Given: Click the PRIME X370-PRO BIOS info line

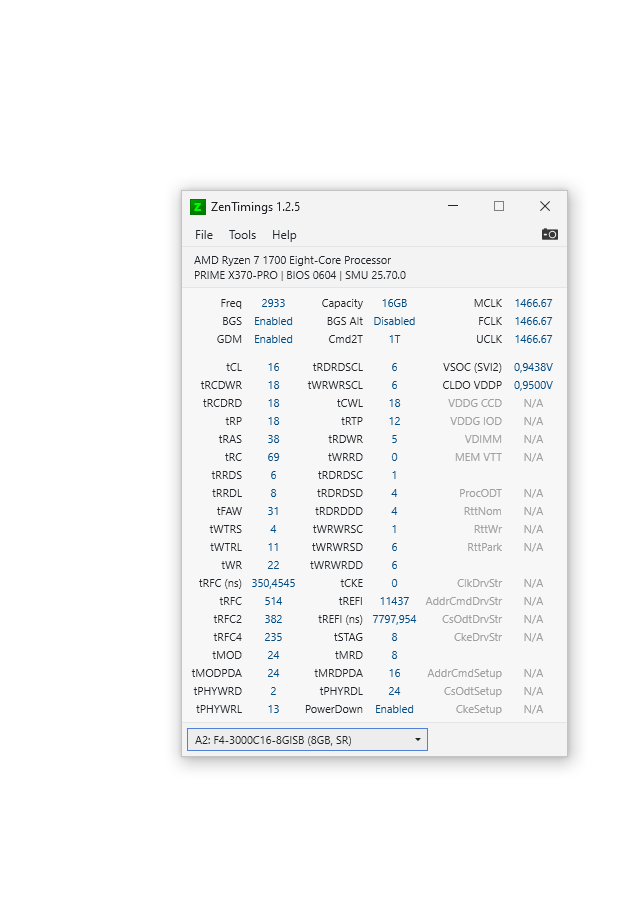Looking at the screenshot, I should [300, 275].
